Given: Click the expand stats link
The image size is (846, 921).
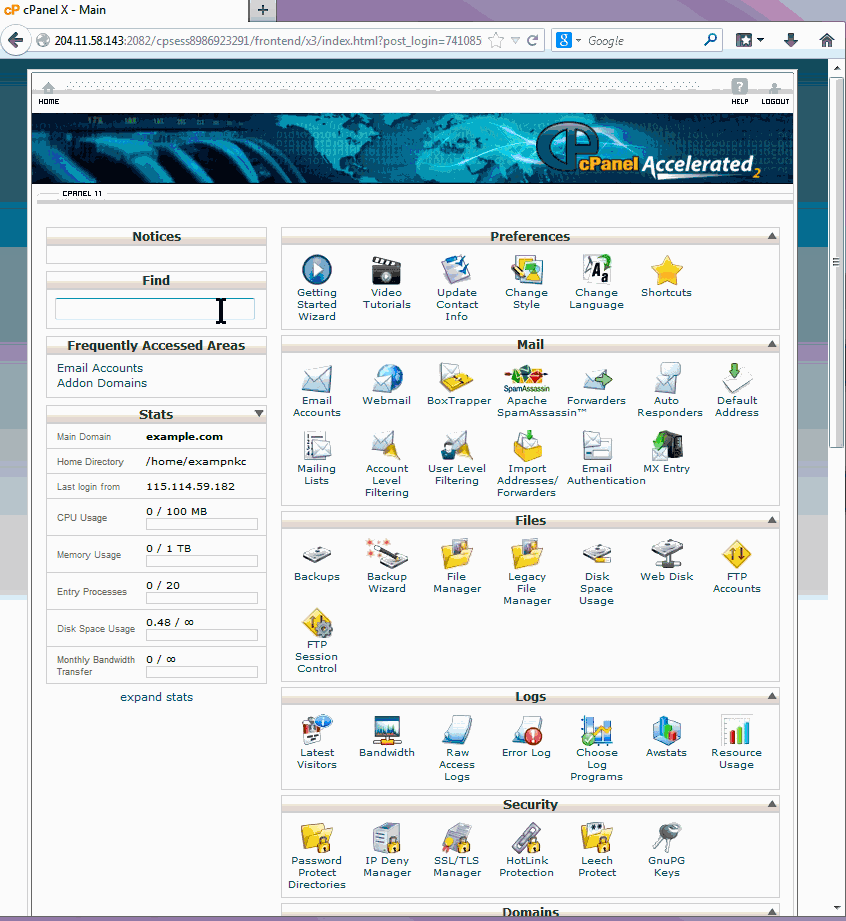Looking at the screenshot, I should pyautogui.click(x=156, y=697).
